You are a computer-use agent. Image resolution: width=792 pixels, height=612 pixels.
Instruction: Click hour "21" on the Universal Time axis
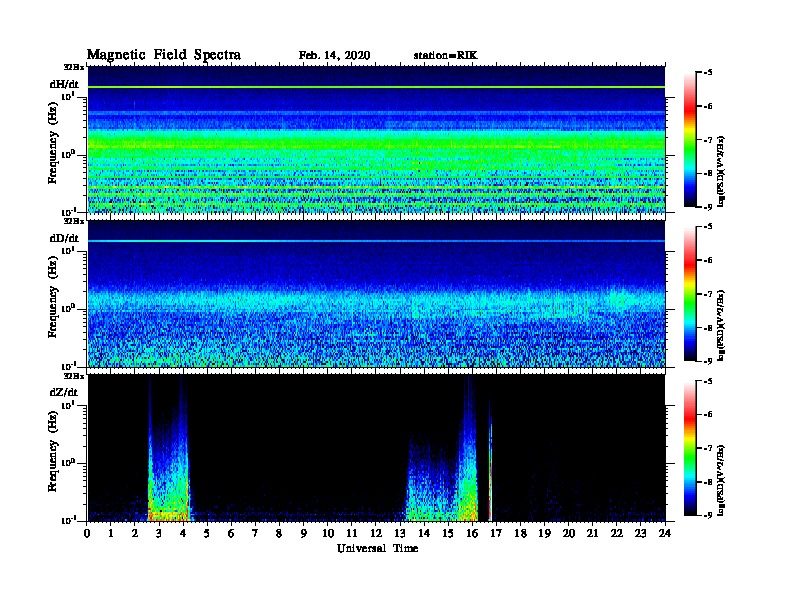pos(592,534)
